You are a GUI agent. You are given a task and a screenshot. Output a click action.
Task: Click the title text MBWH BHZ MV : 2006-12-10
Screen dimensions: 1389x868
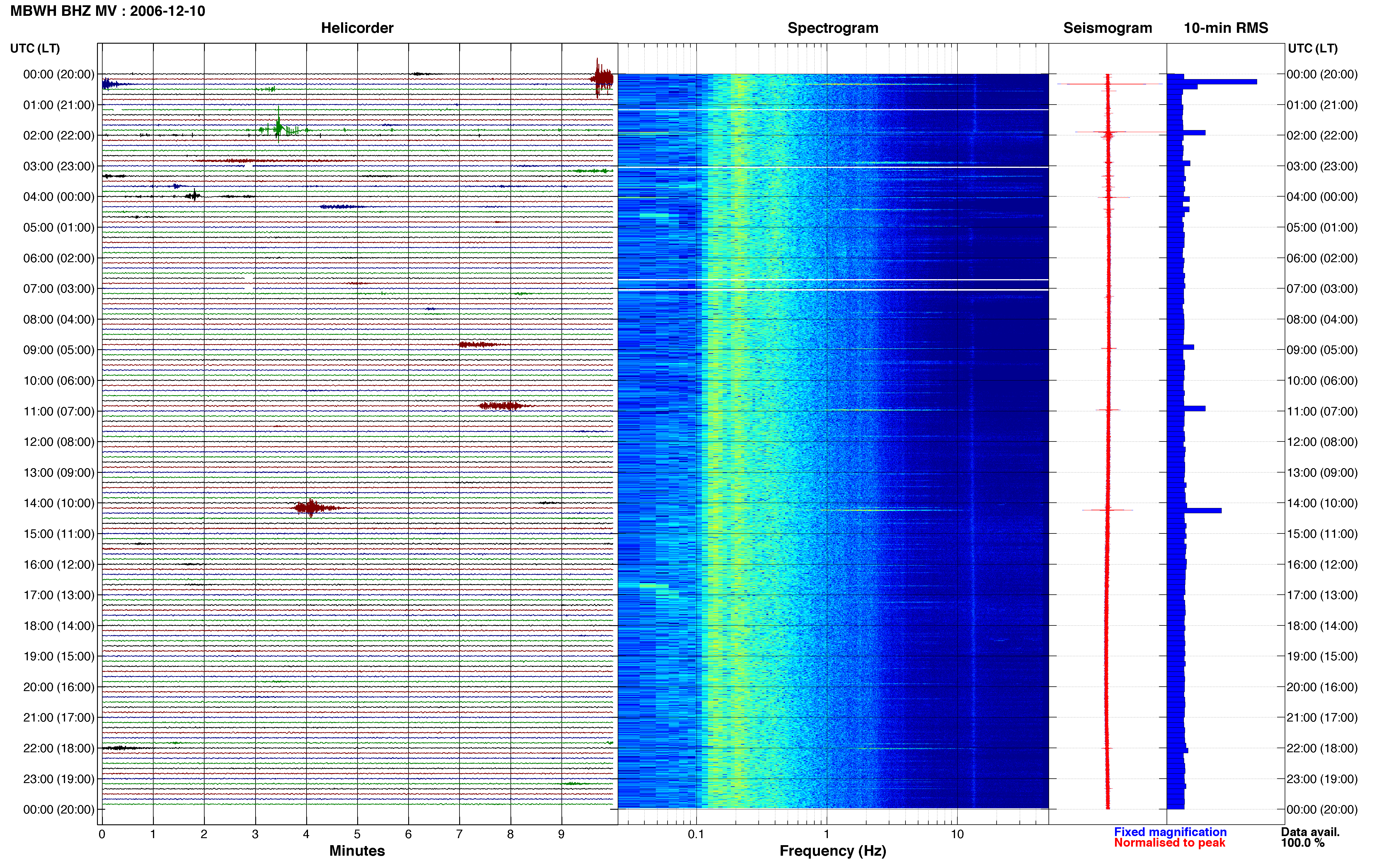107,11
